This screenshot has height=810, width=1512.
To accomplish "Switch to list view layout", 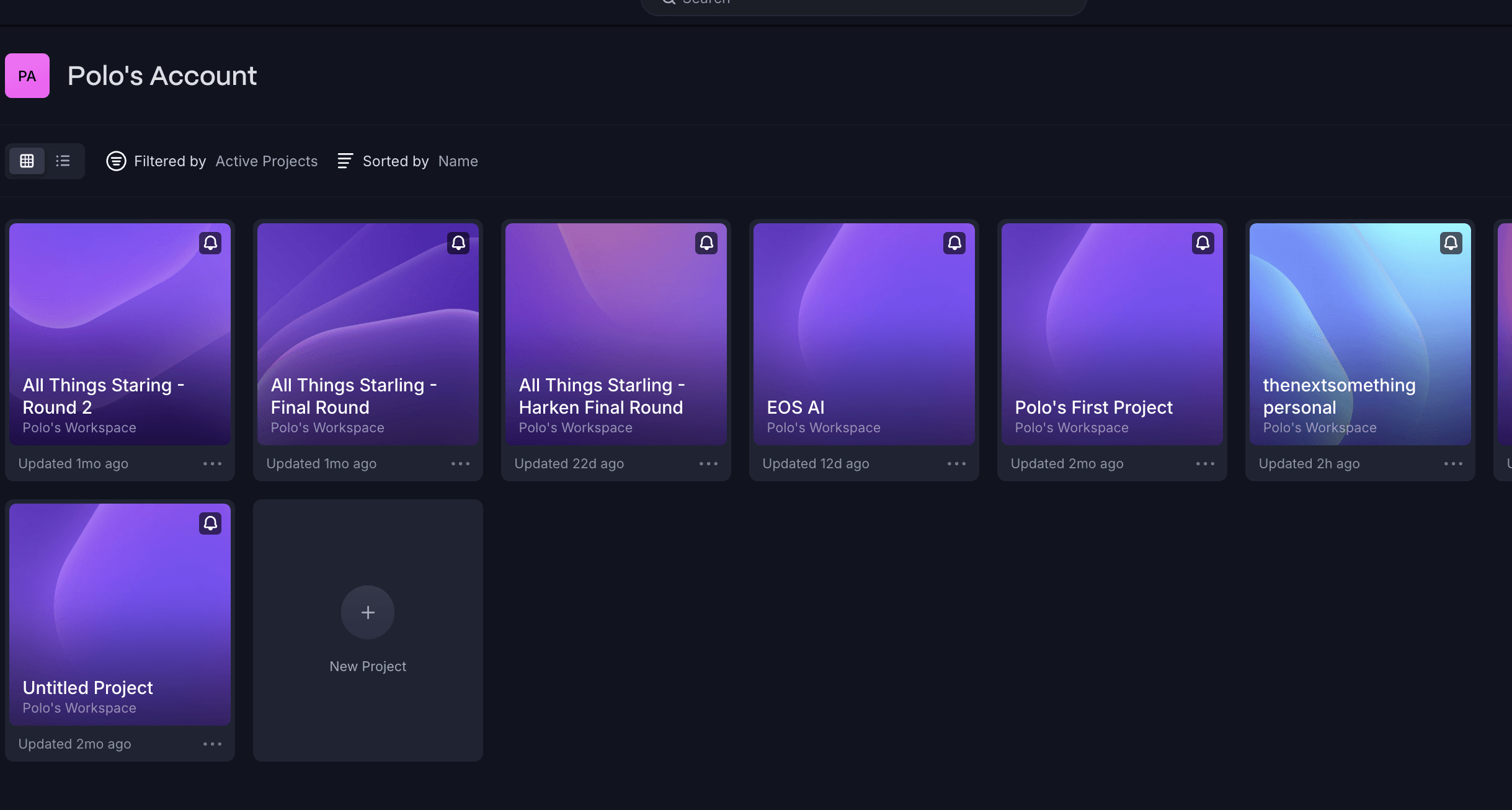I will 63,161.
